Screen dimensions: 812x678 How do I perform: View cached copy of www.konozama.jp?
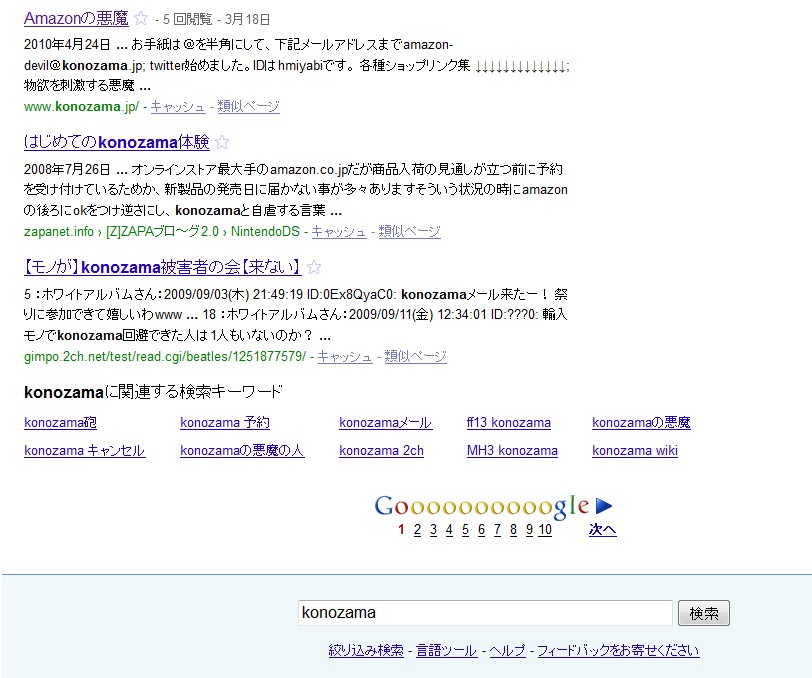(x=178, y=106)
